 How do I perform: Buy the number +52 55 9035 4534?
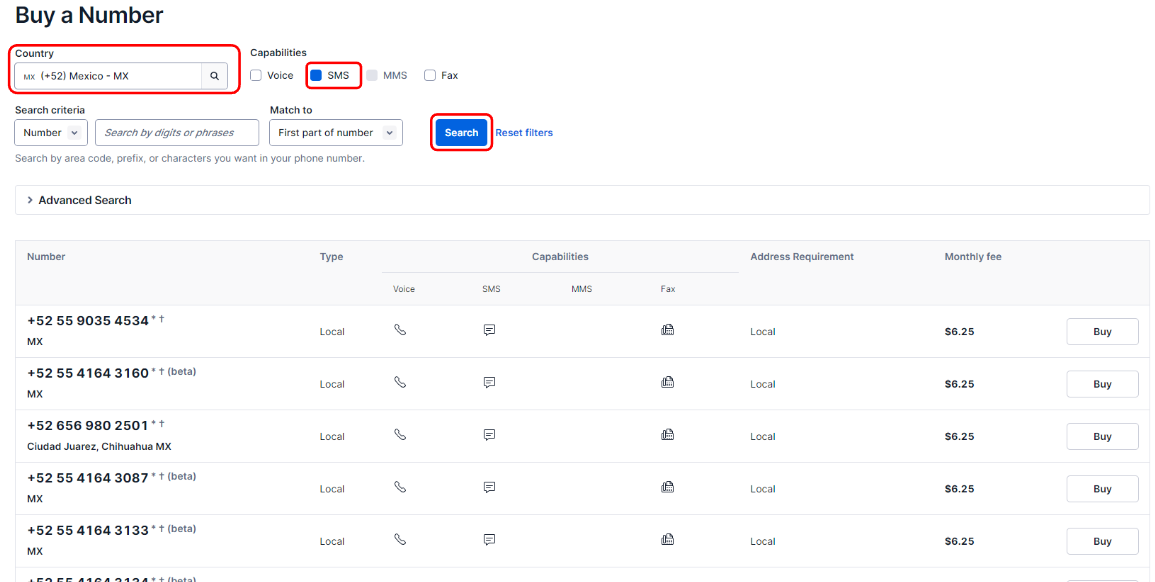[x=1102, y=331]
